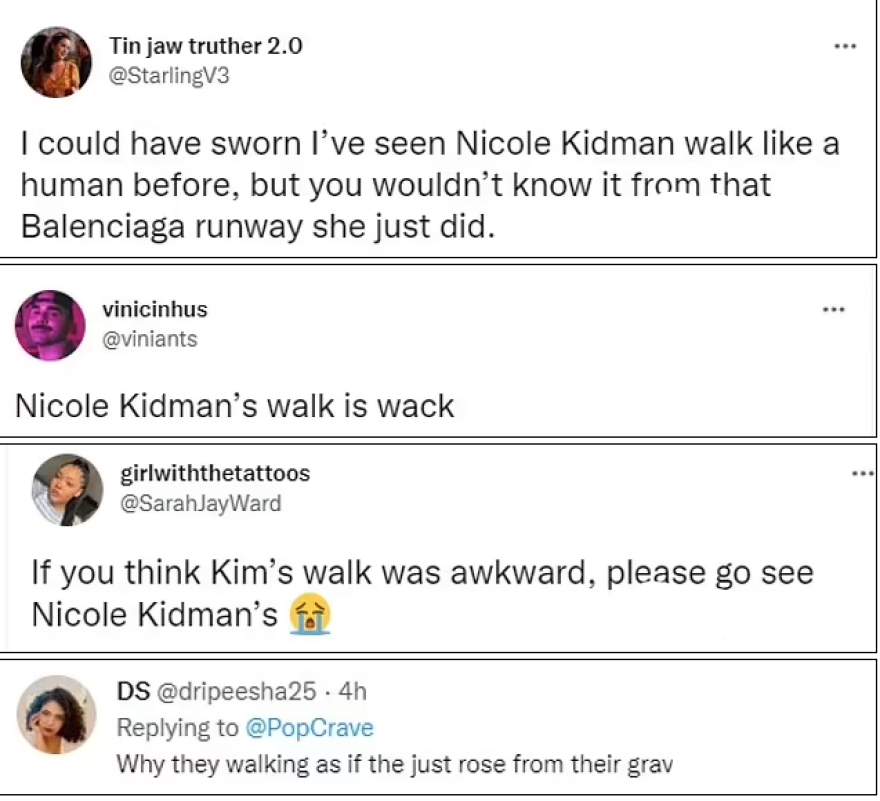The height and width of the screenshot is (801, 880).
Task: Open more options on girlwiththetattoos's tweet
Action: 864,473
